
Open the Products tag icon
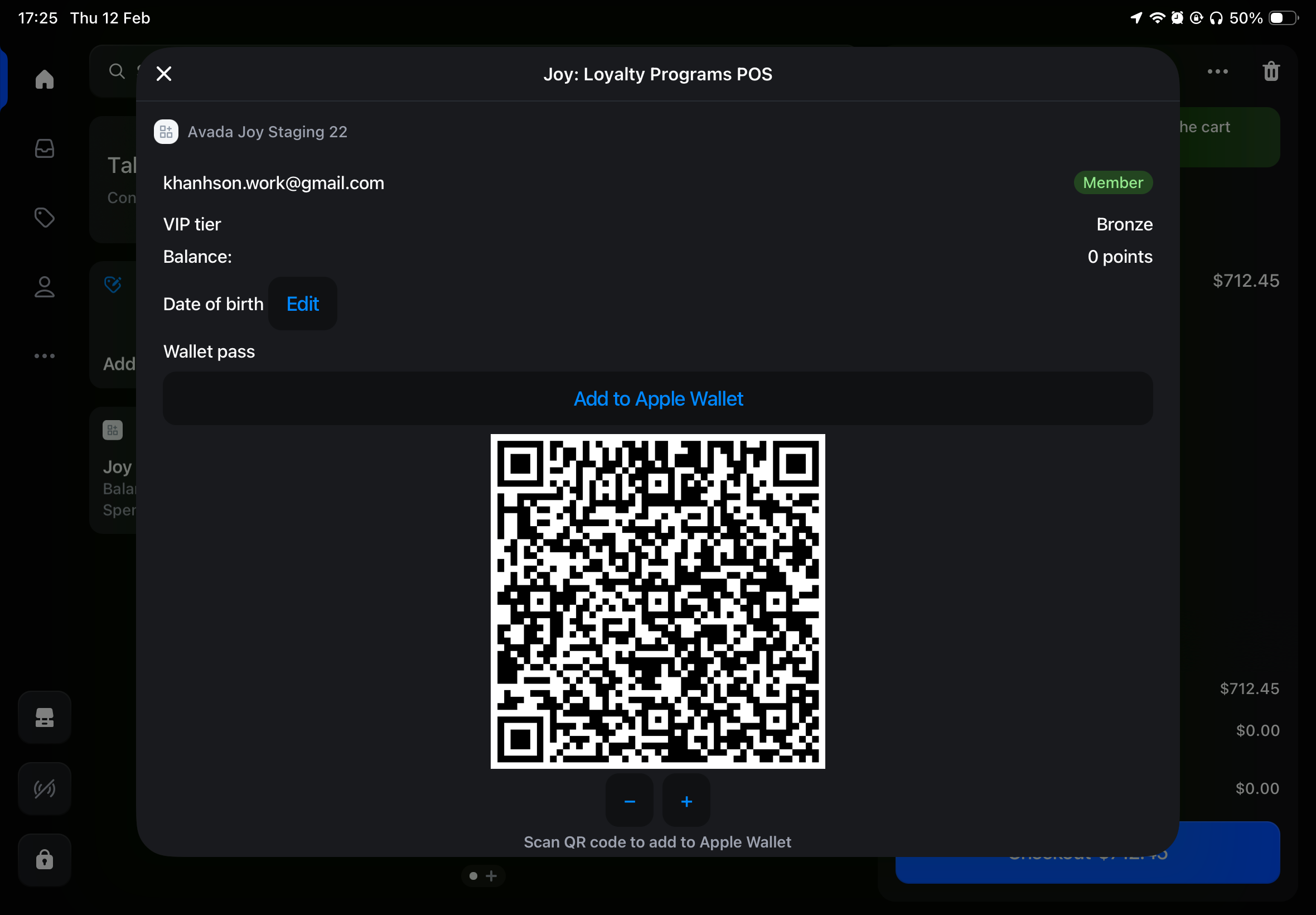(x=44, y=218)
